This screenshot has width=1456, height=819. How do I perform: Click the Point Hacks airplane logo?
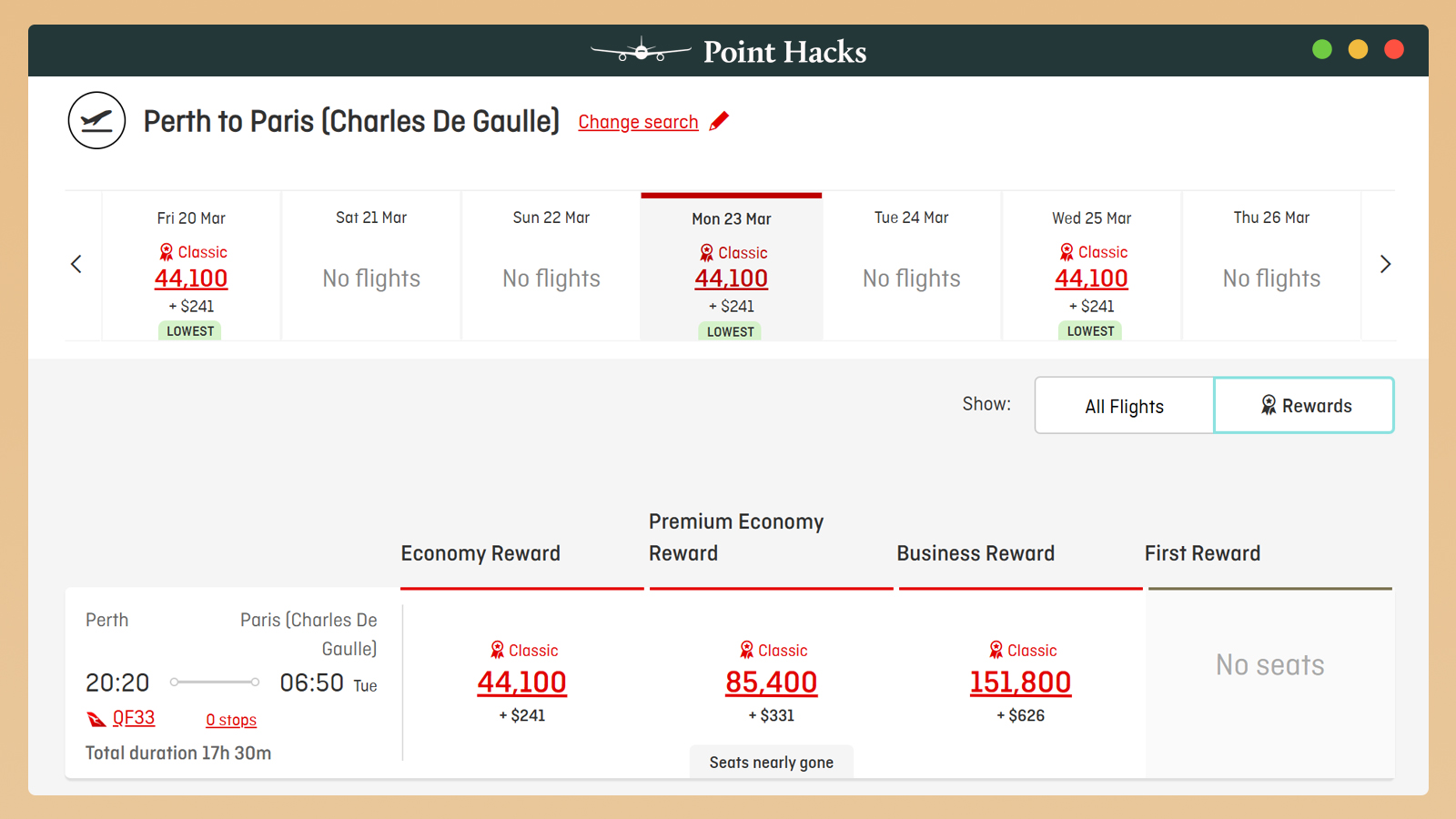tap(641, 51)
